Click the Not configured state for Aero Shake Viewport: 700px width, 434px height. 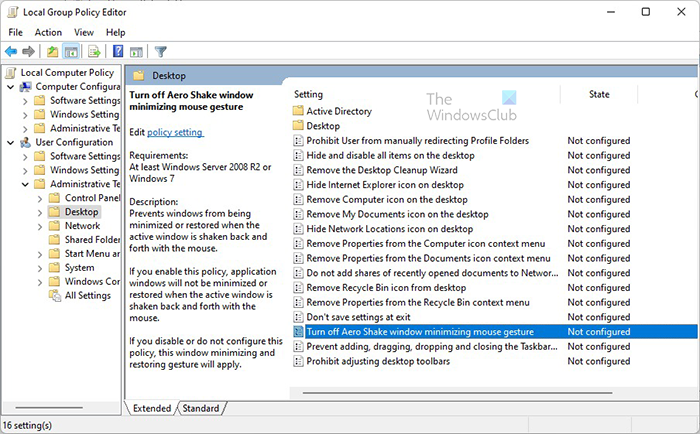[x=599, y=332]
